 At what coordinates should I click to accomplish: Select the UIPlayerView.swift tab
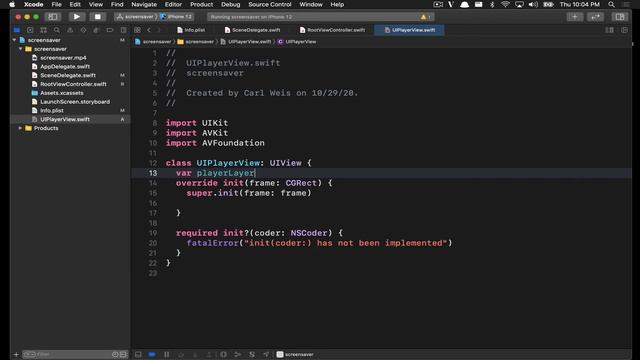click(x=409, y=30)
